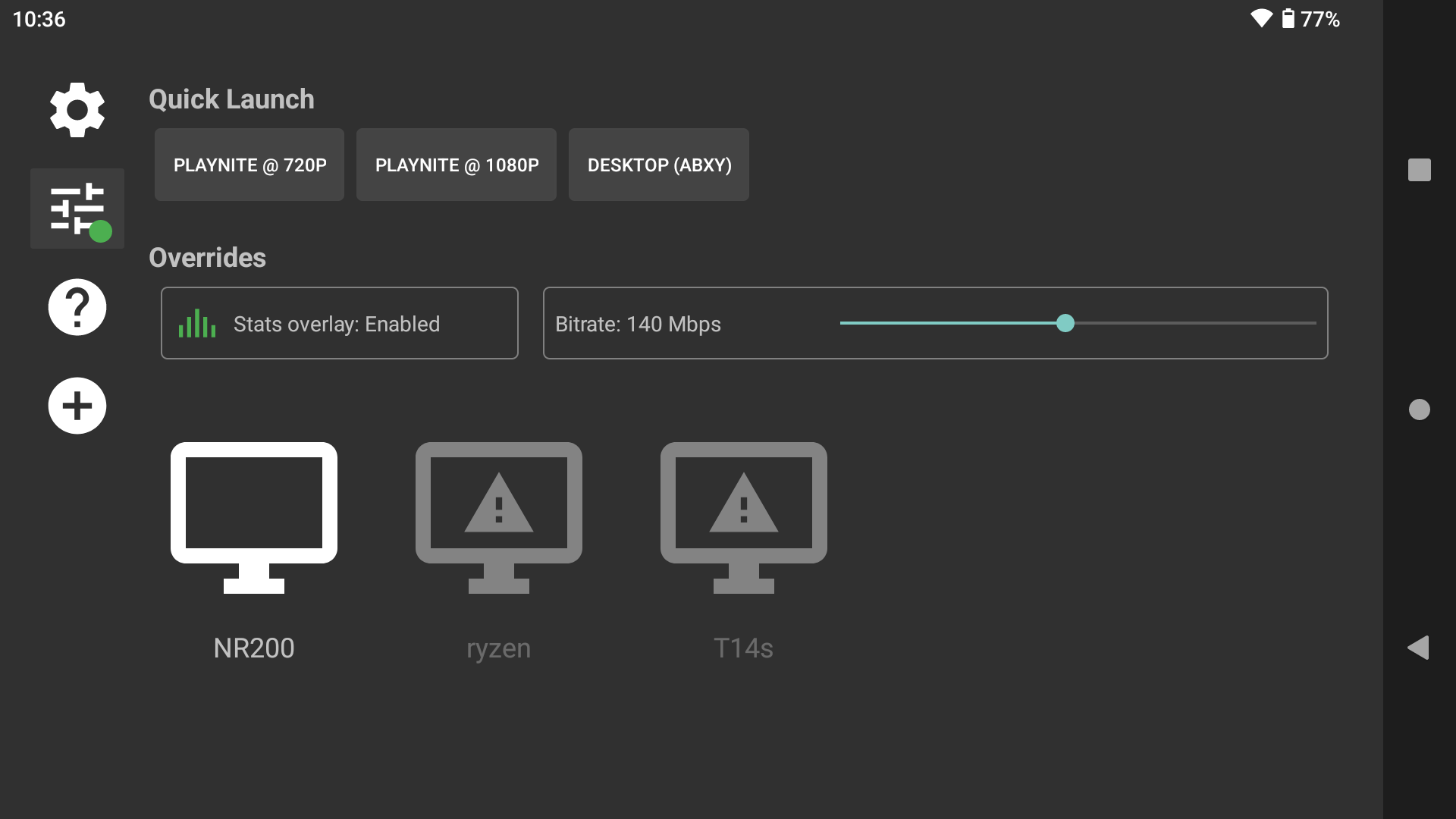Open the help question mark icon
This screenshot has height=819, width=1456.
click(77, 307)
